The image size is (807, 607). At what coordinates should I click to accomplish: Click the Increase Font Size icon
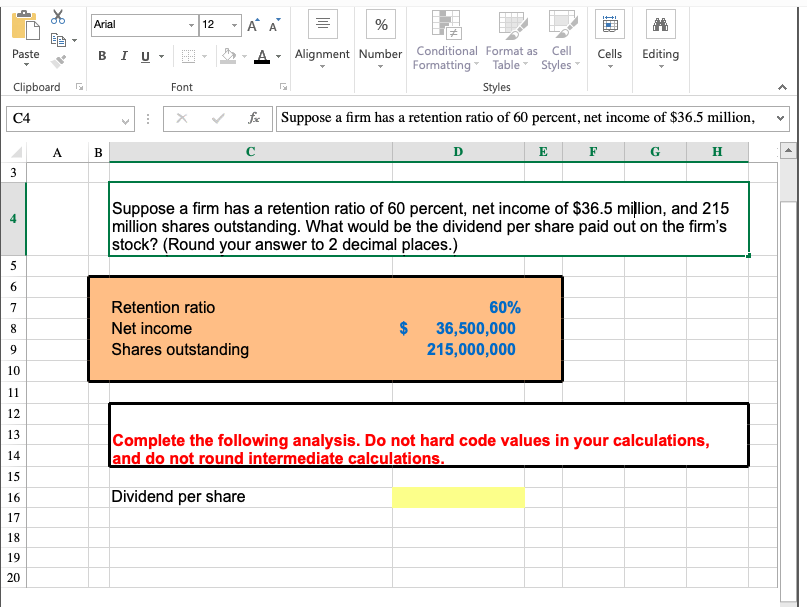tap(254, 23)
